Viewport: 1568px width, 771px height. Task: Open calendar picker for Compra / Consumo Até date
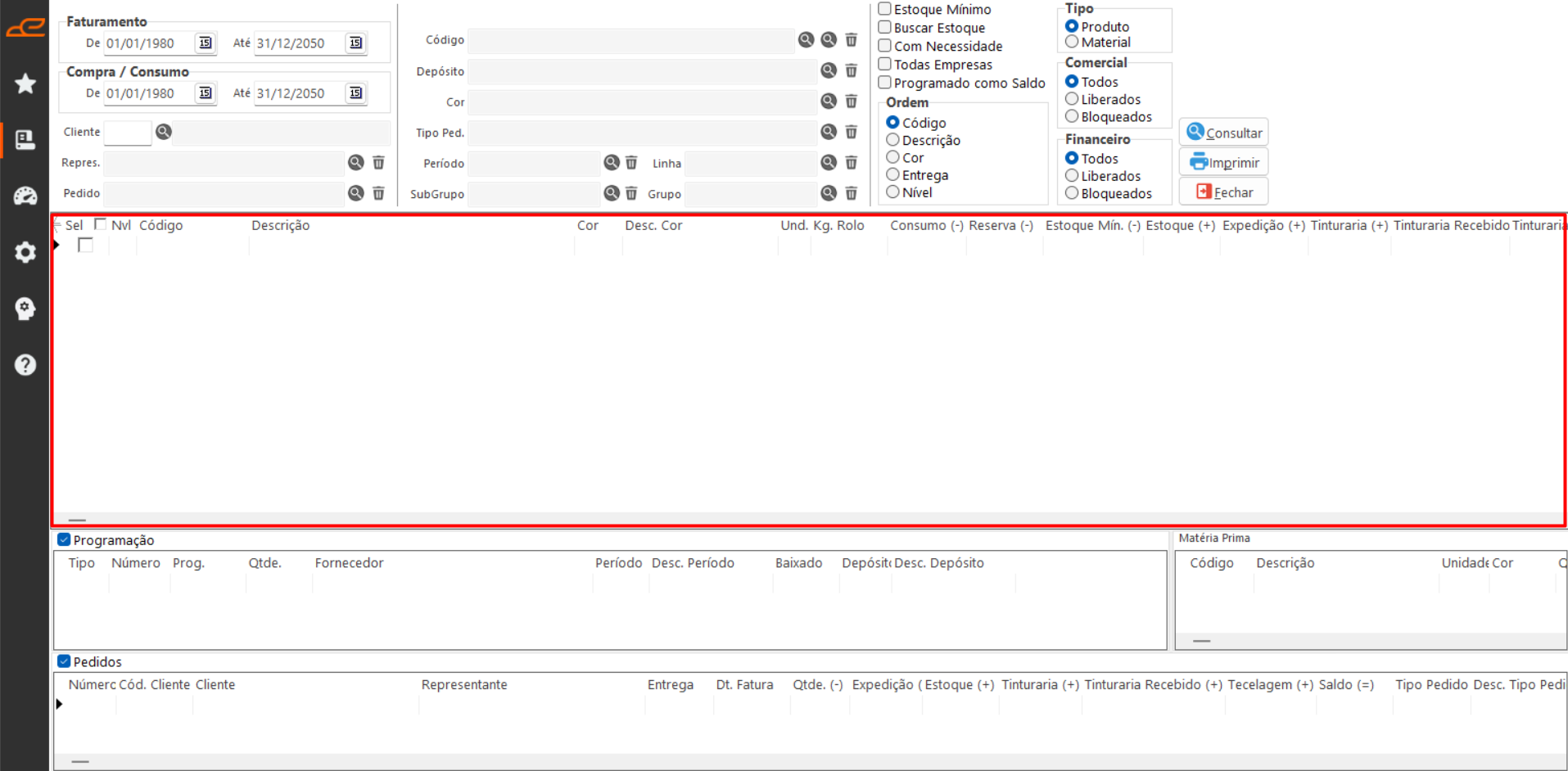coord(355,93)
